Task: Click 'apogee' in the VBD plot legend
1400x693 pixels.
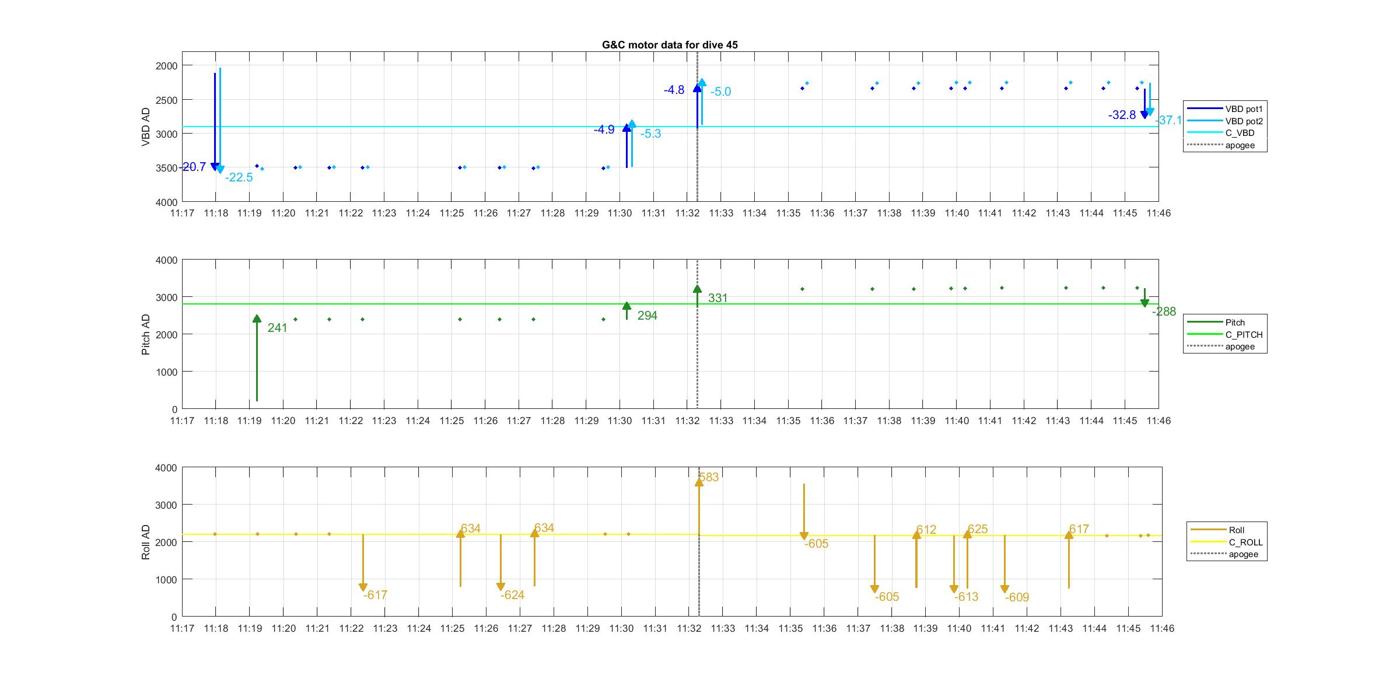Action: pyautogui.click(x=1221, y=145)
